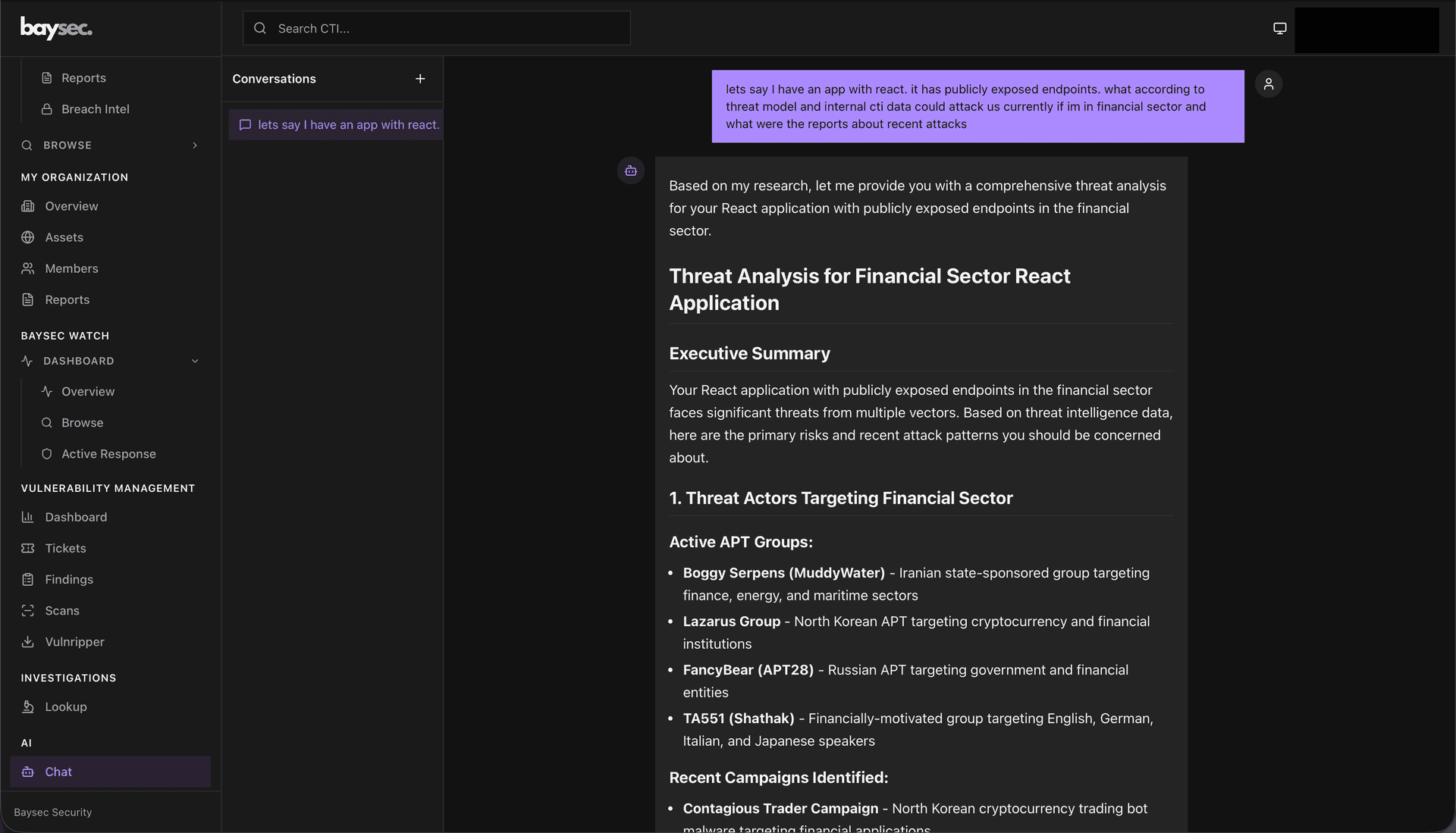Open the 'lets say I have an app' conversation
The height and width of the screenshot is (833, 1456).
tap(348, 125)
